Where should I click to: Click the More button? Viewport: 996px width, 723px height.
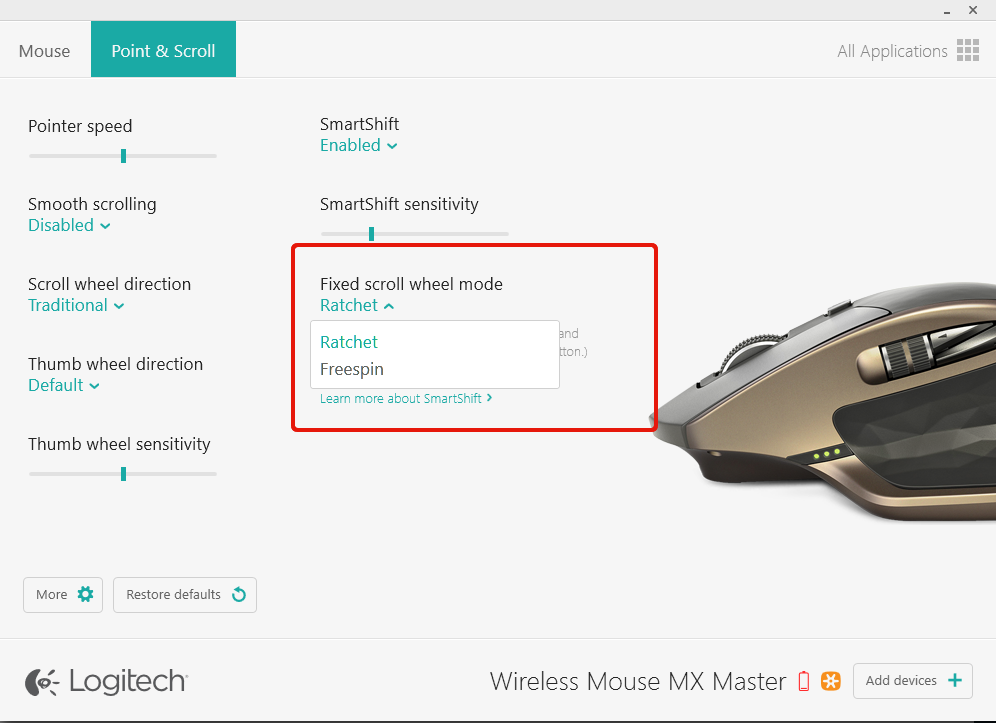tap(63, 595)
